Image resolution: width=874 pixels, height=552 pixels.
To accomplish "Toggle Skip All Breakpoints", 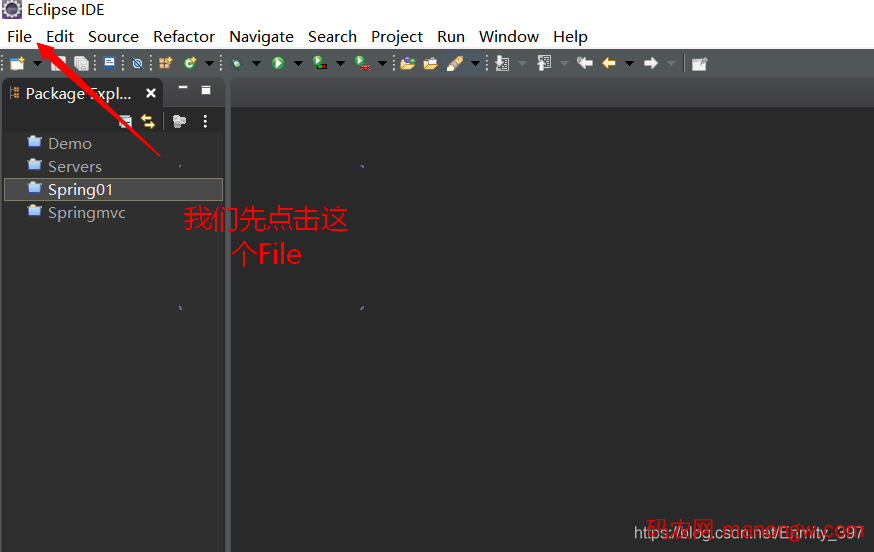I will tap(137, 64).
